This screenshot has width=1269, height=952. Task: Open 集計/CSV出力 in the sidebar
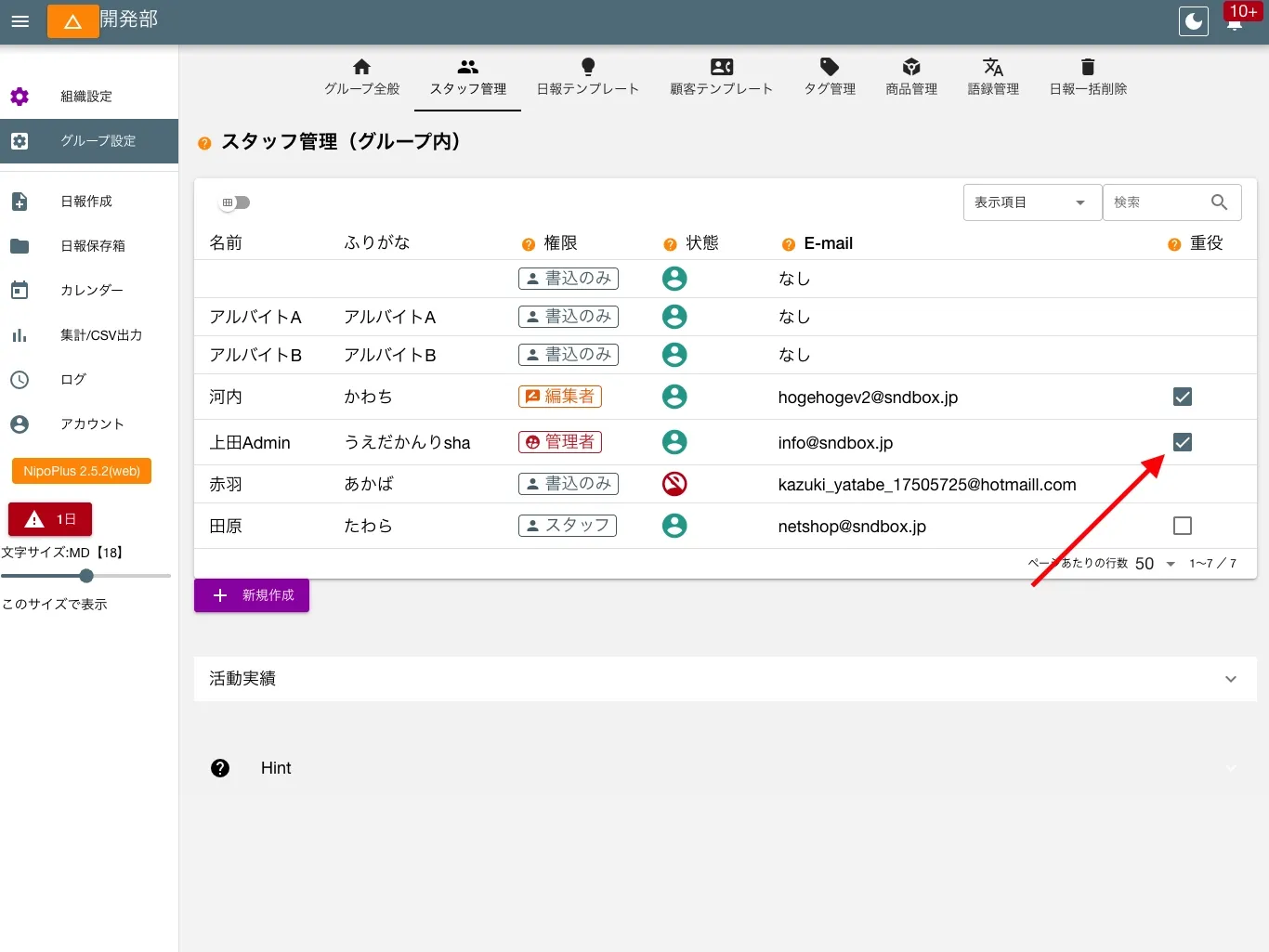89,335
